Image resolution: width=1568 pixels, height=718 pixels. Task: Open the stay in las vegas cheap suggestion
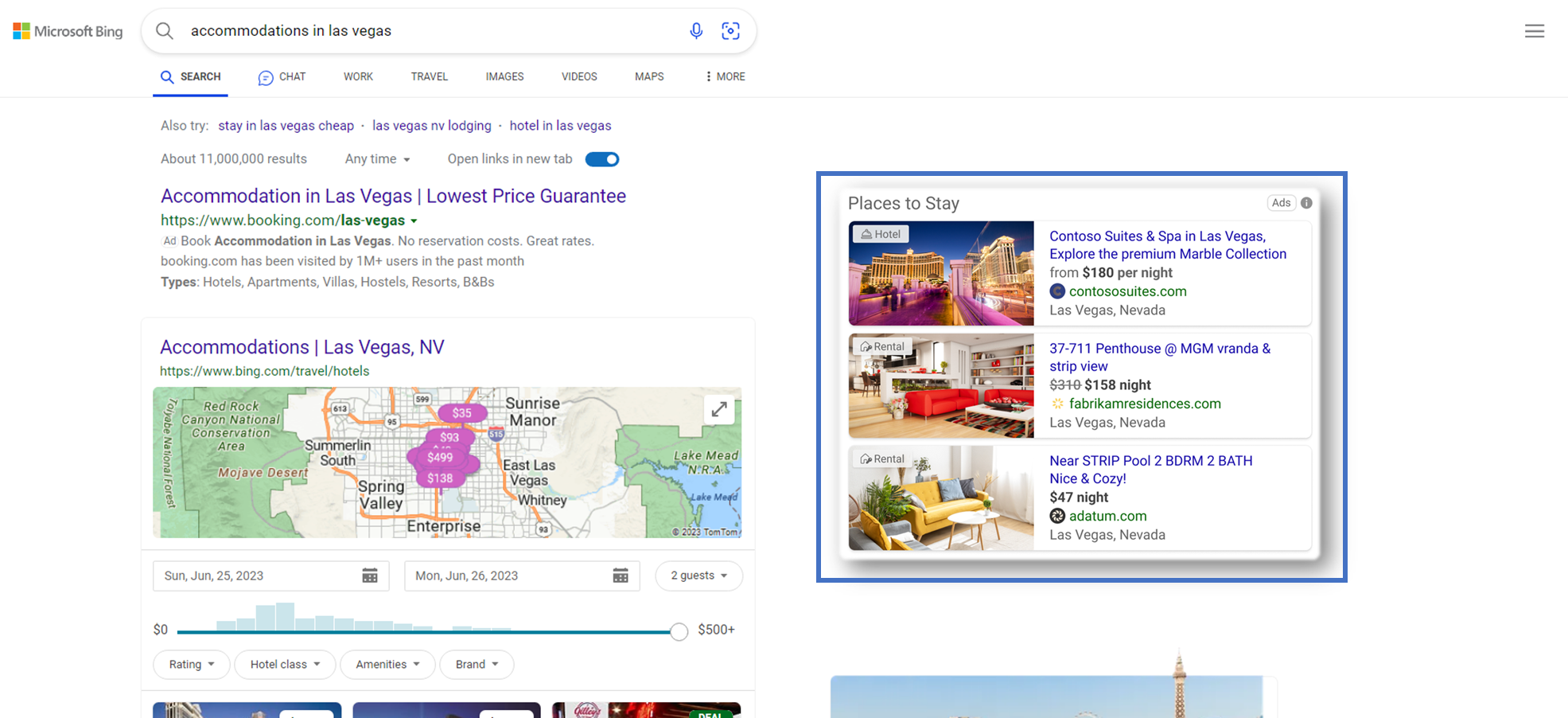tap(286, 125)
